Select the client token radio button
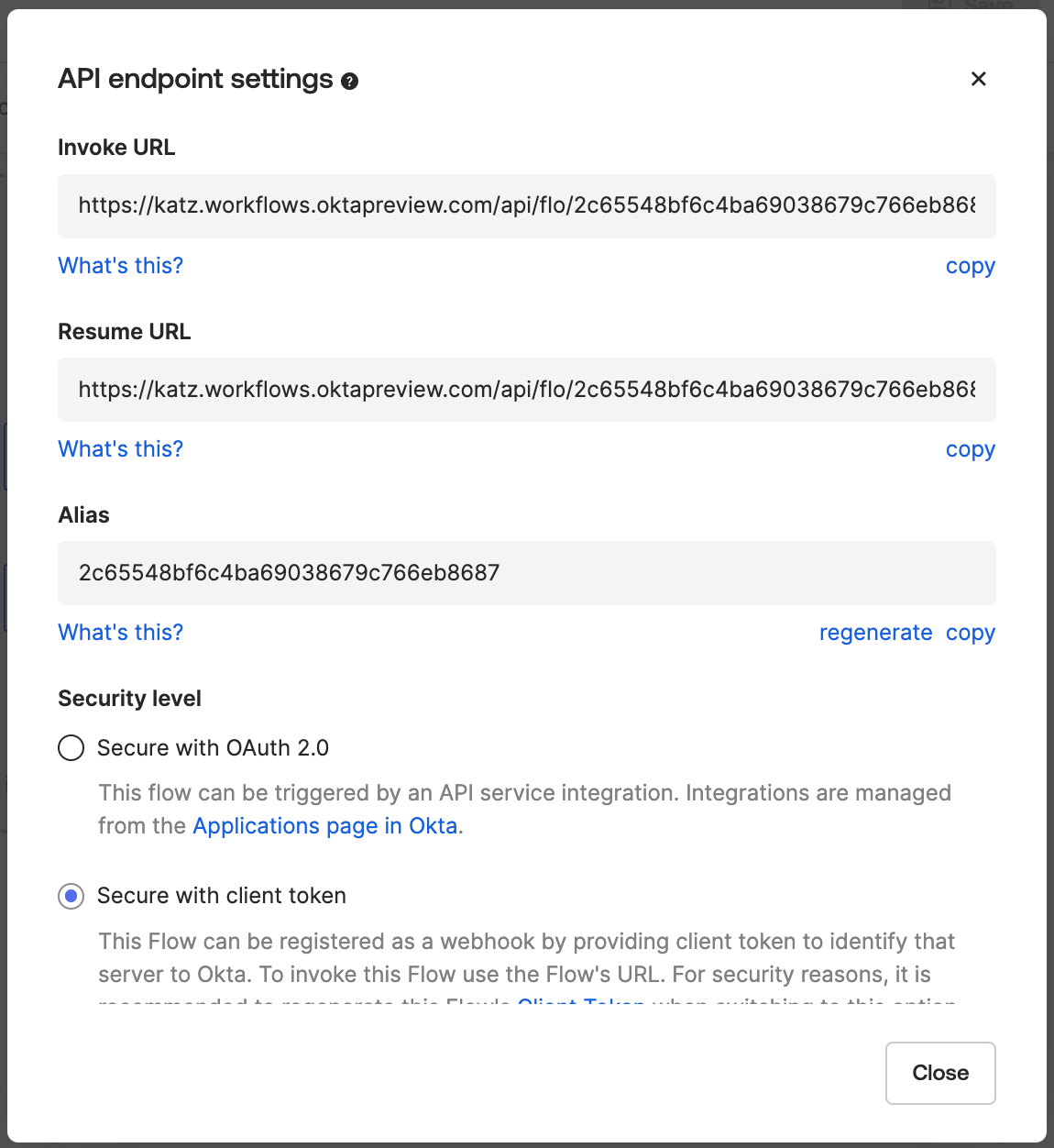Screen dimensions: 1054x1148 (71, 896)
